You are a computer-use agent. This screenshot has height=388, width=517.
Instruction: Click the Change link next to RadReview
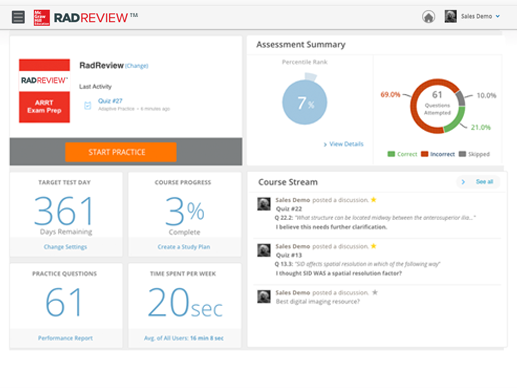point(137,66)
